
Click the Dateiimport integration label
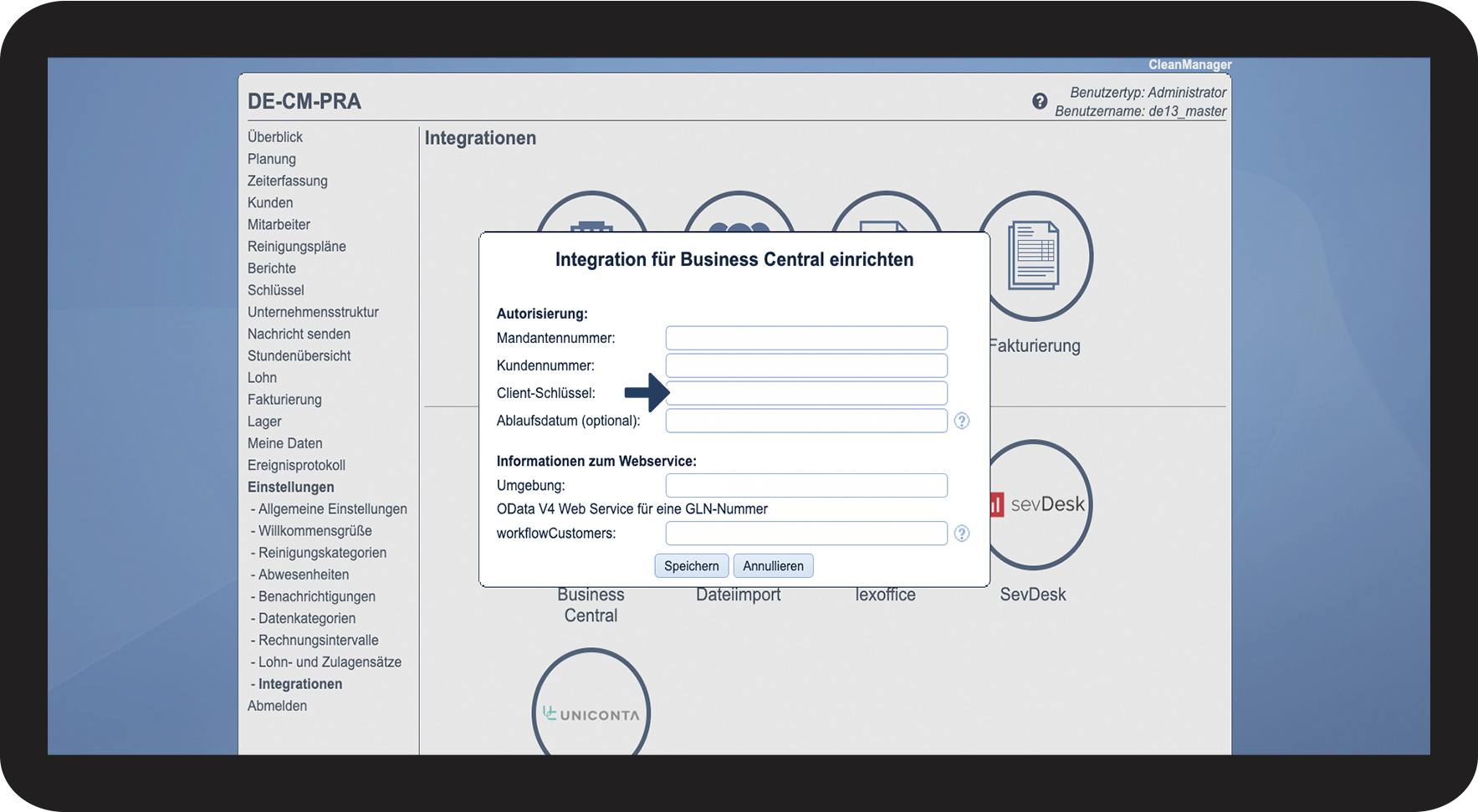pos(739,595)
